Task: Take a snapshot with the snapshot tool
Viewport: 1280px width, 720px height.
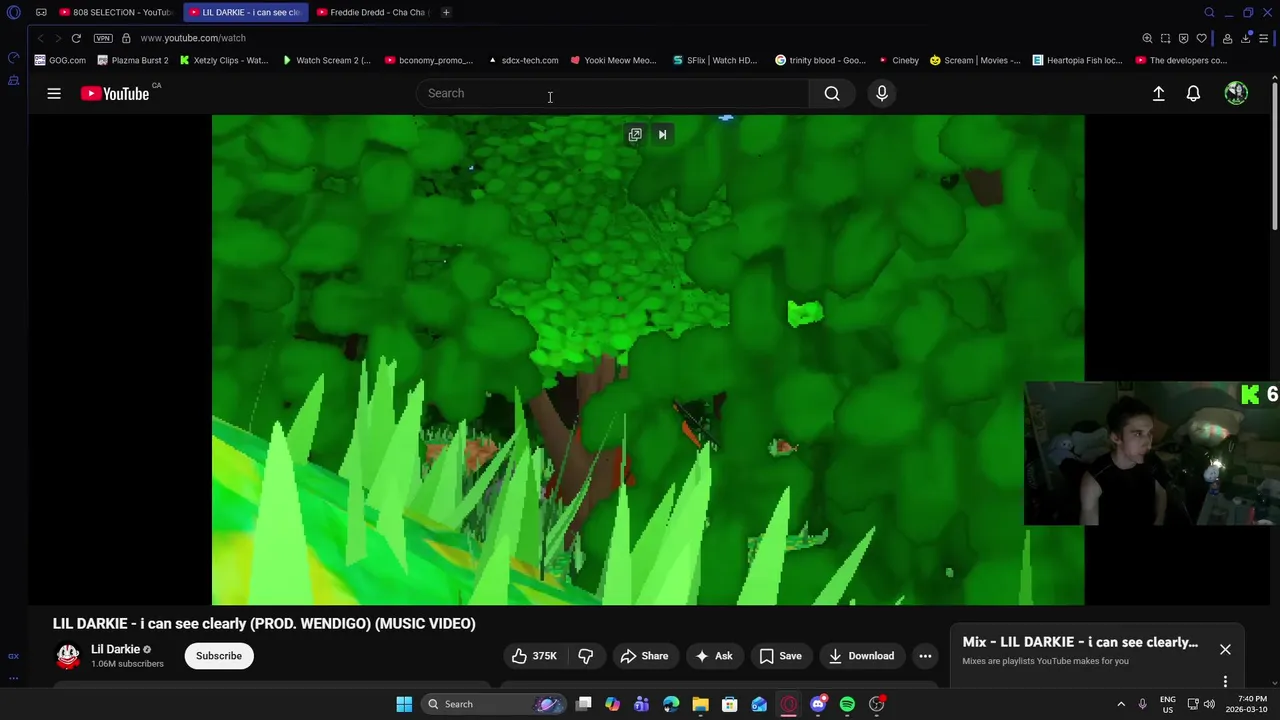Action: click(1165, 38)
